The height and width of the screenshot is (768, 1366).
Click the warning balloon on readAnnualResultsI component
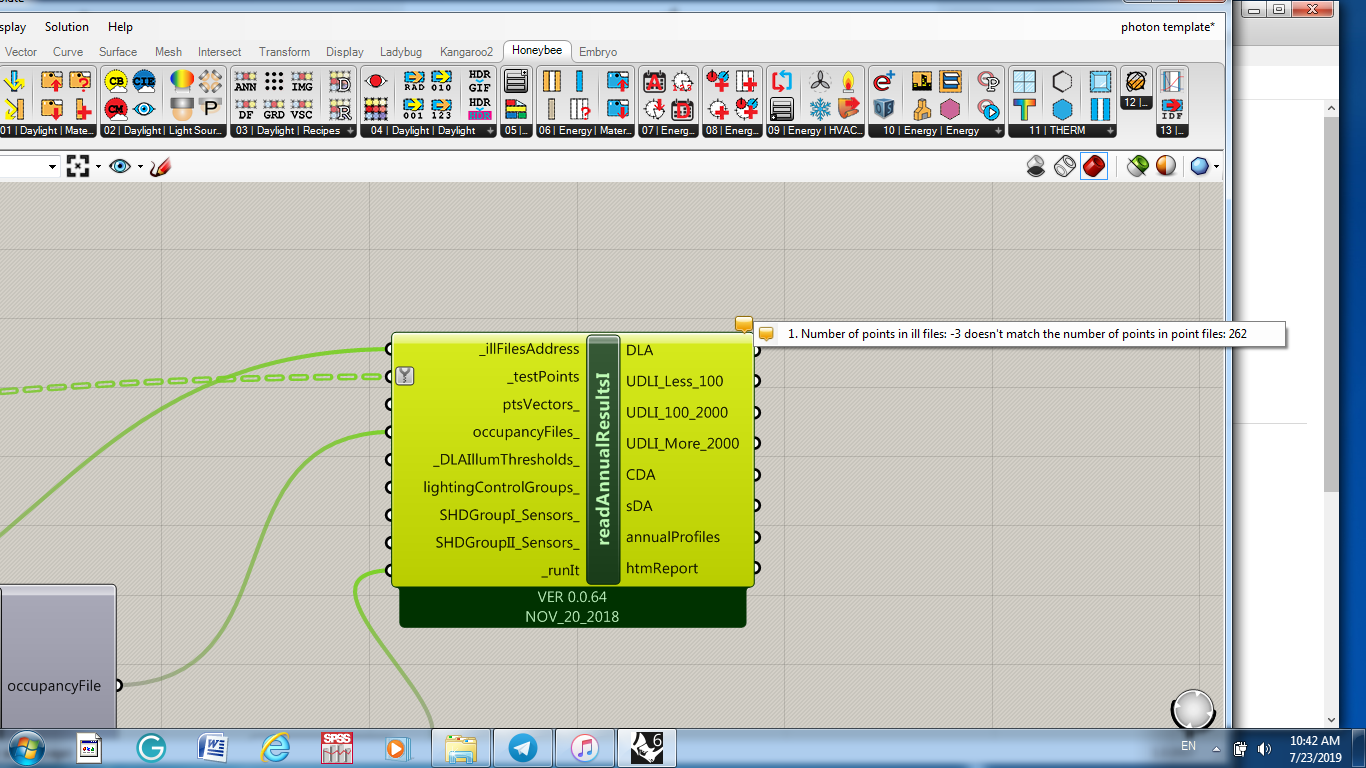pyautogui.click(x=743, y=324)
